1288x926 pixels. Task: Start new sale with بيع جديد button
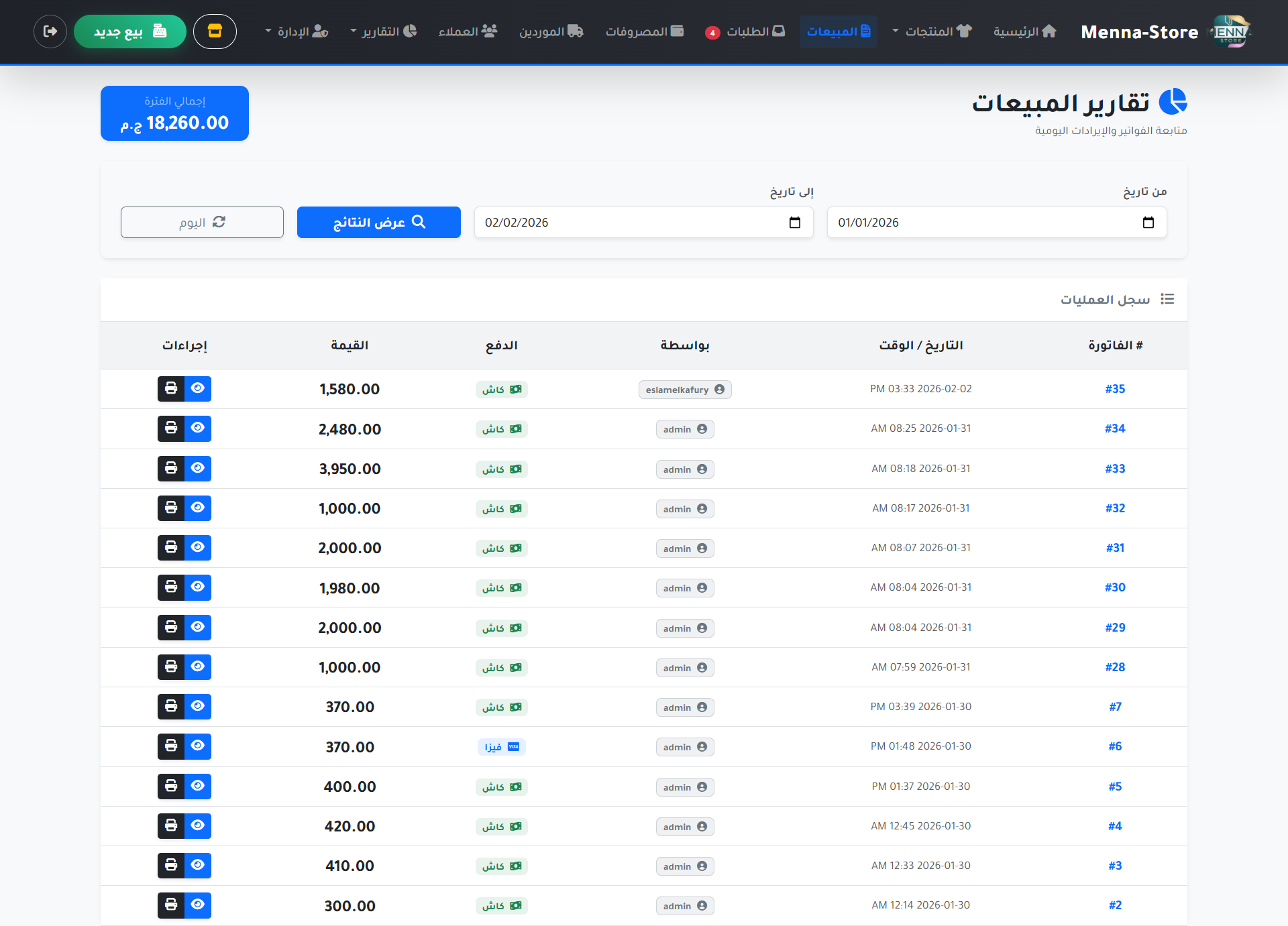(x=130, y=32)
